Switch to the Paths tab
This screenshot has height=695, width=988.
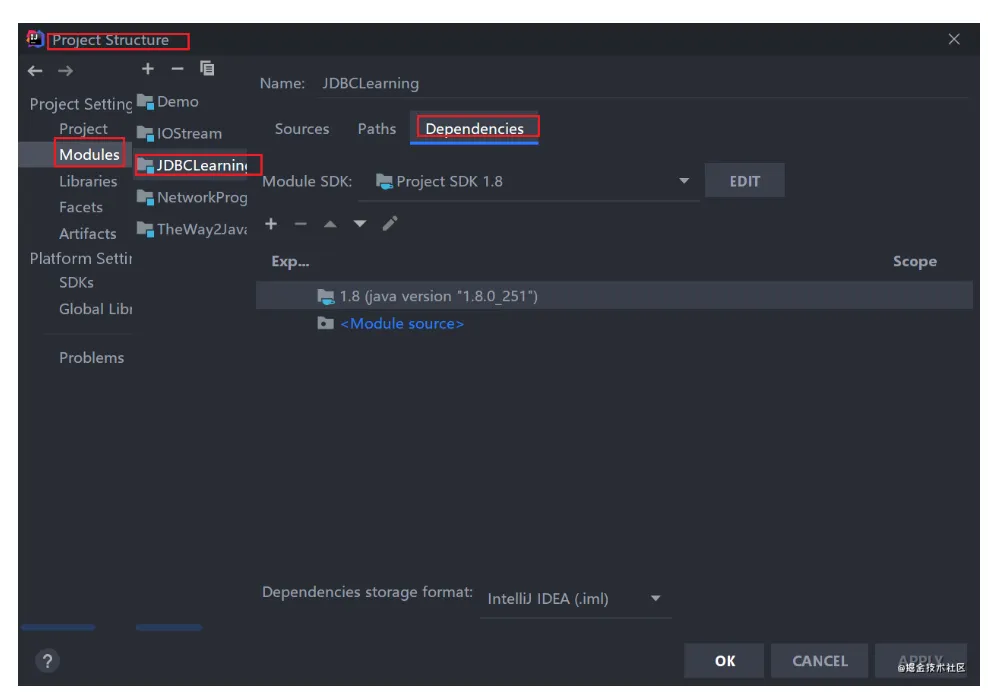pyautogui.click(x=377, y=129)
